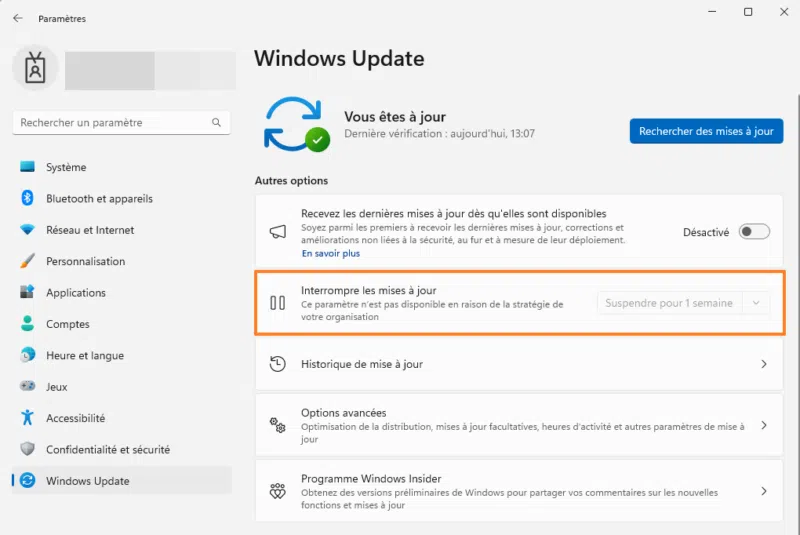
Task: Click Rechercher des mises à jour button
Action: [x=706, y=131]
